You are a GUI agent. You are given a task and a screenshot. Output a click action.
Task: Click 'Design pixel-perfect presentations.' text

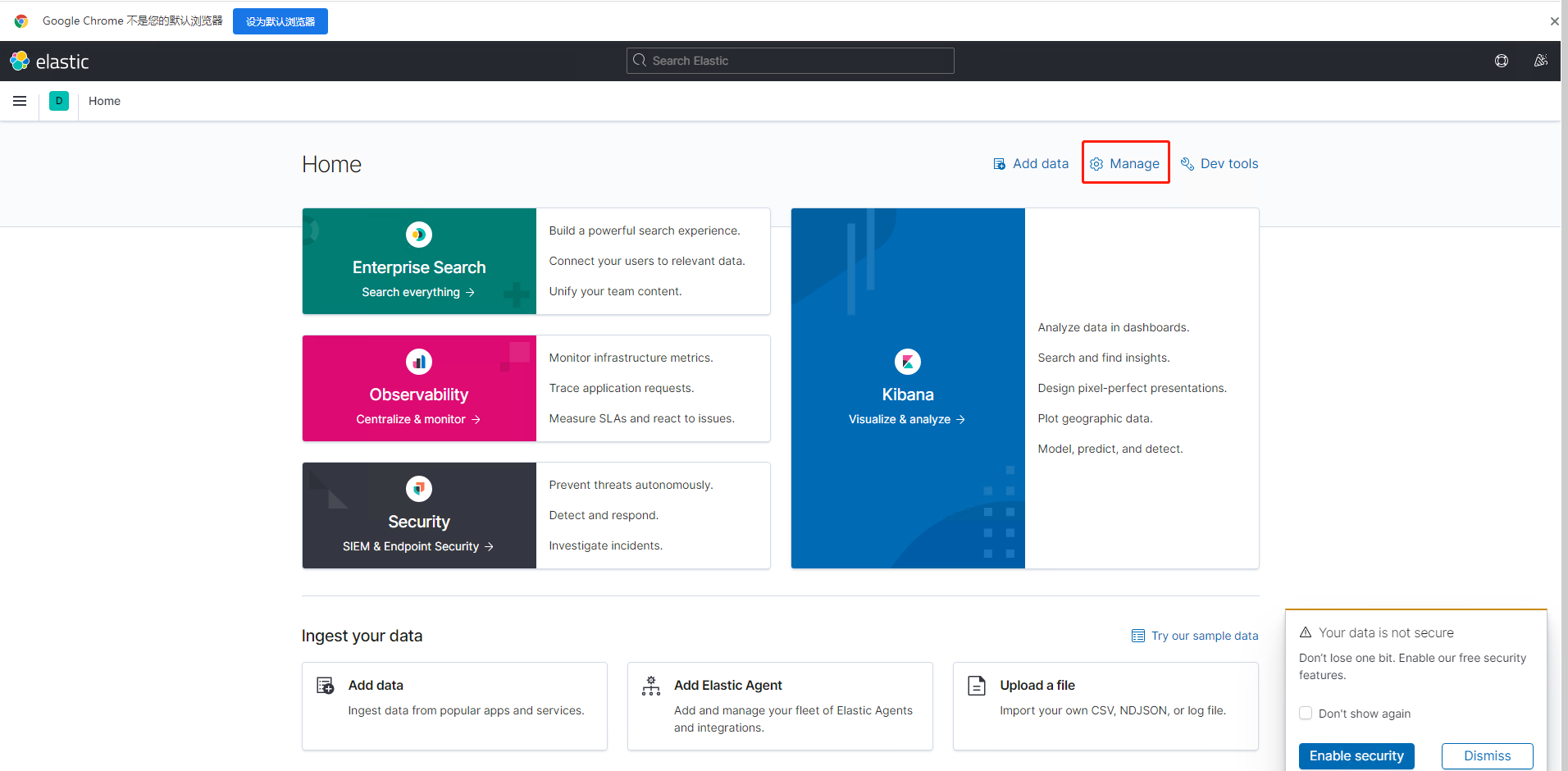click(x=1133, y=389)
